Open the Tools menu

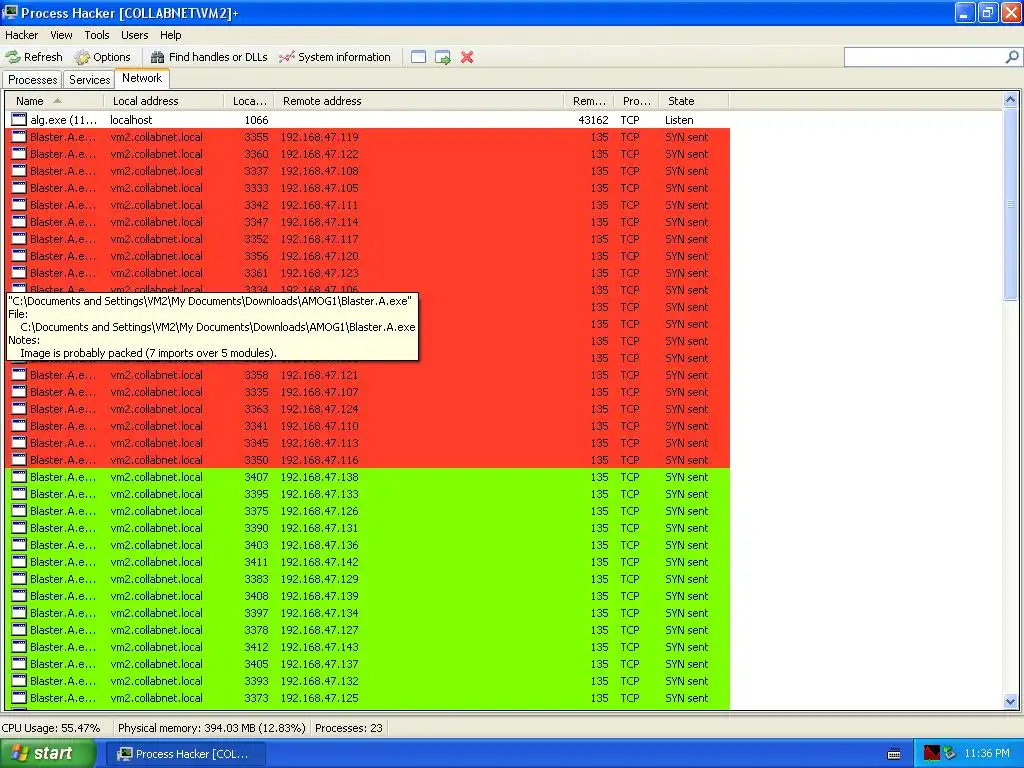pyautogui.click(x=97, y=35)
